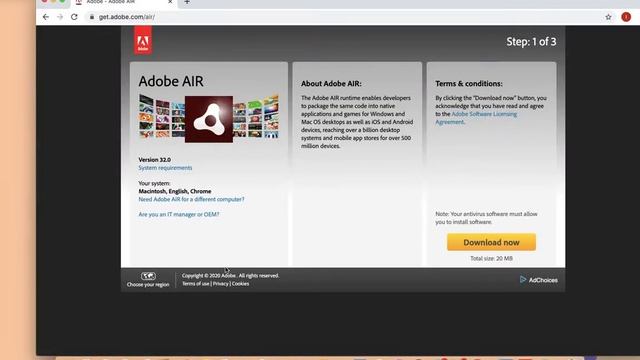Open Are you an IT manager or OEM link
This screenshot has width=640, height=360.
point(178,214)
